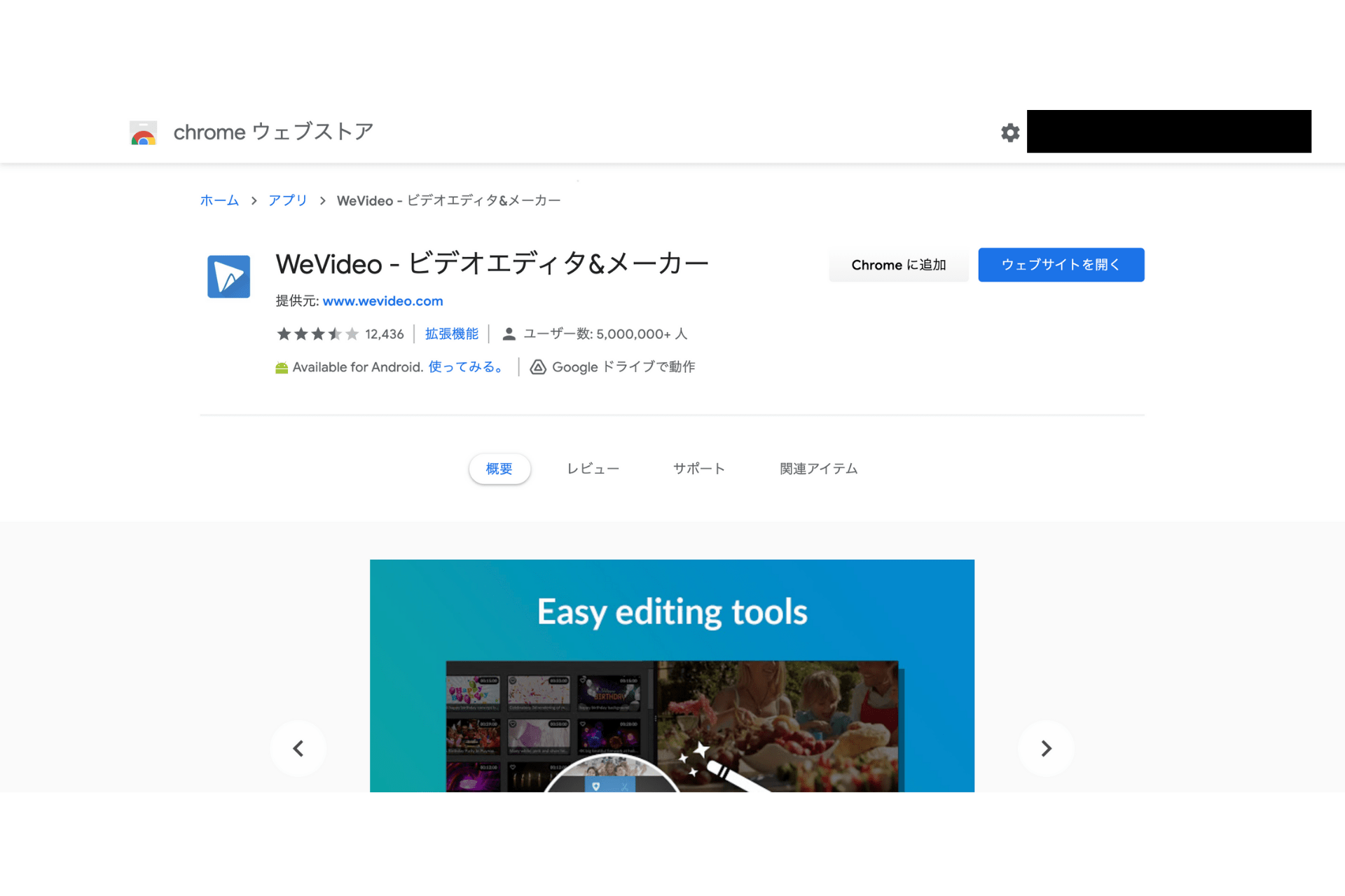Click the Chrome Web Store rainbow logo

pos(144,132)
